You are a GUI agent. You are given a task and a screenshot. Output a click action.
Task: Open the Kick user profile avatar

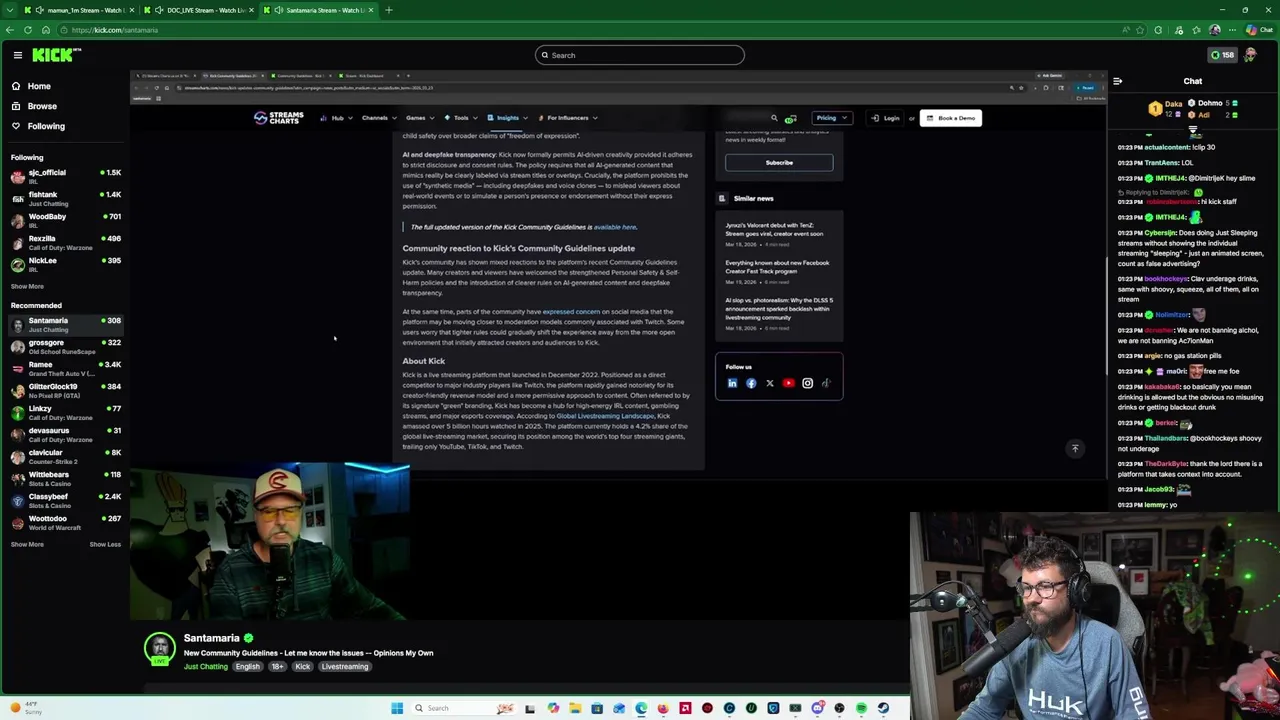pos(1250,55)
